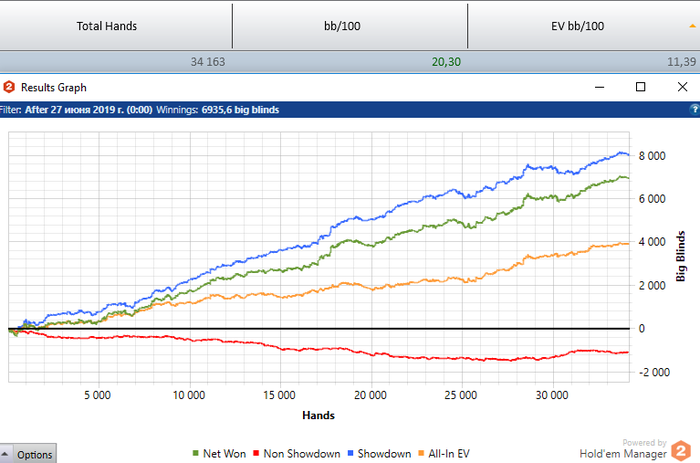Click the orange sort arrow in EV bb/100 header
Screen dimensions: 700x463
click(x=692, y=26)
